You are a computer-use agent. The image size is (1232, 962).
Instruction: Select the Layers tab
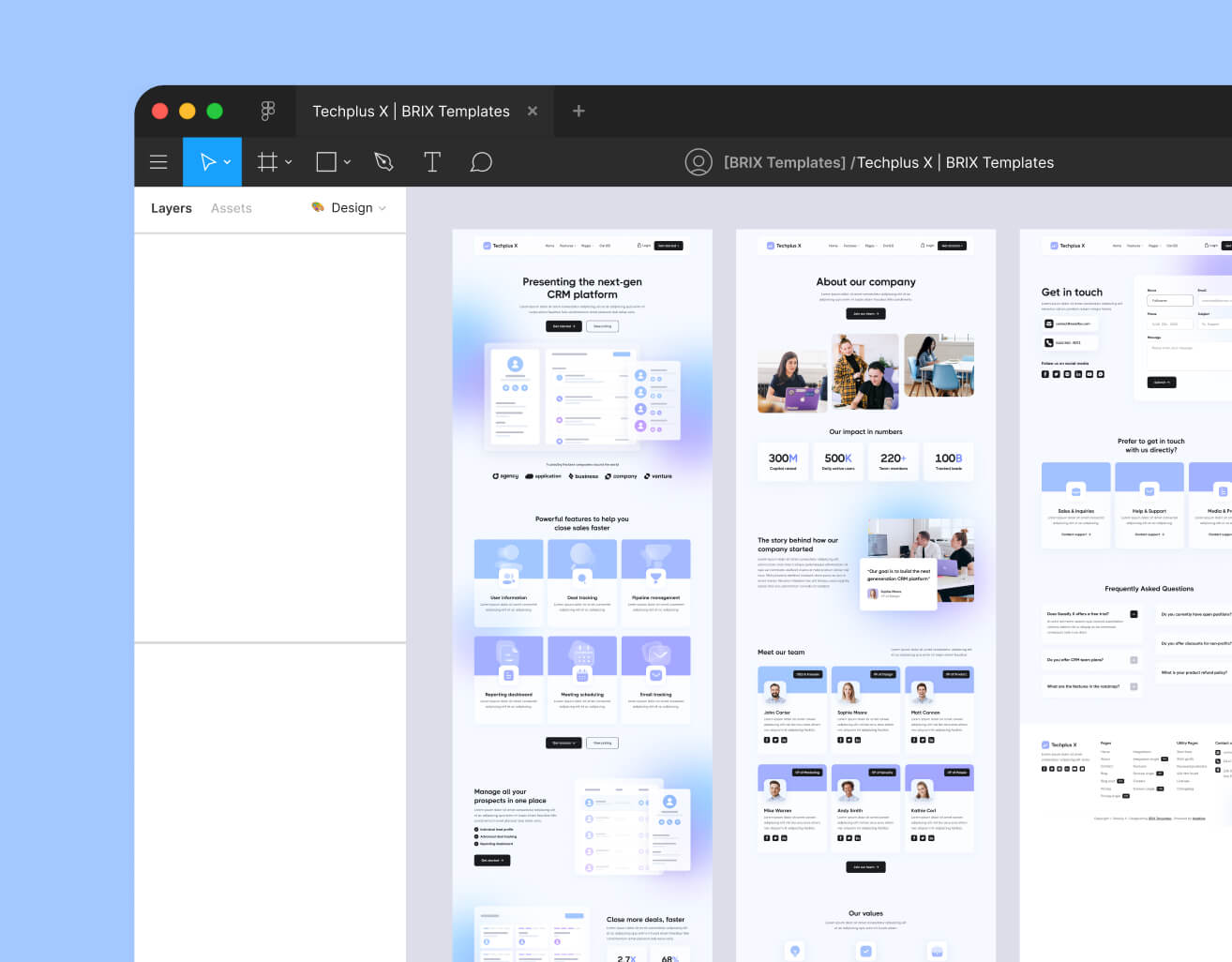click(x=171, y=208)
